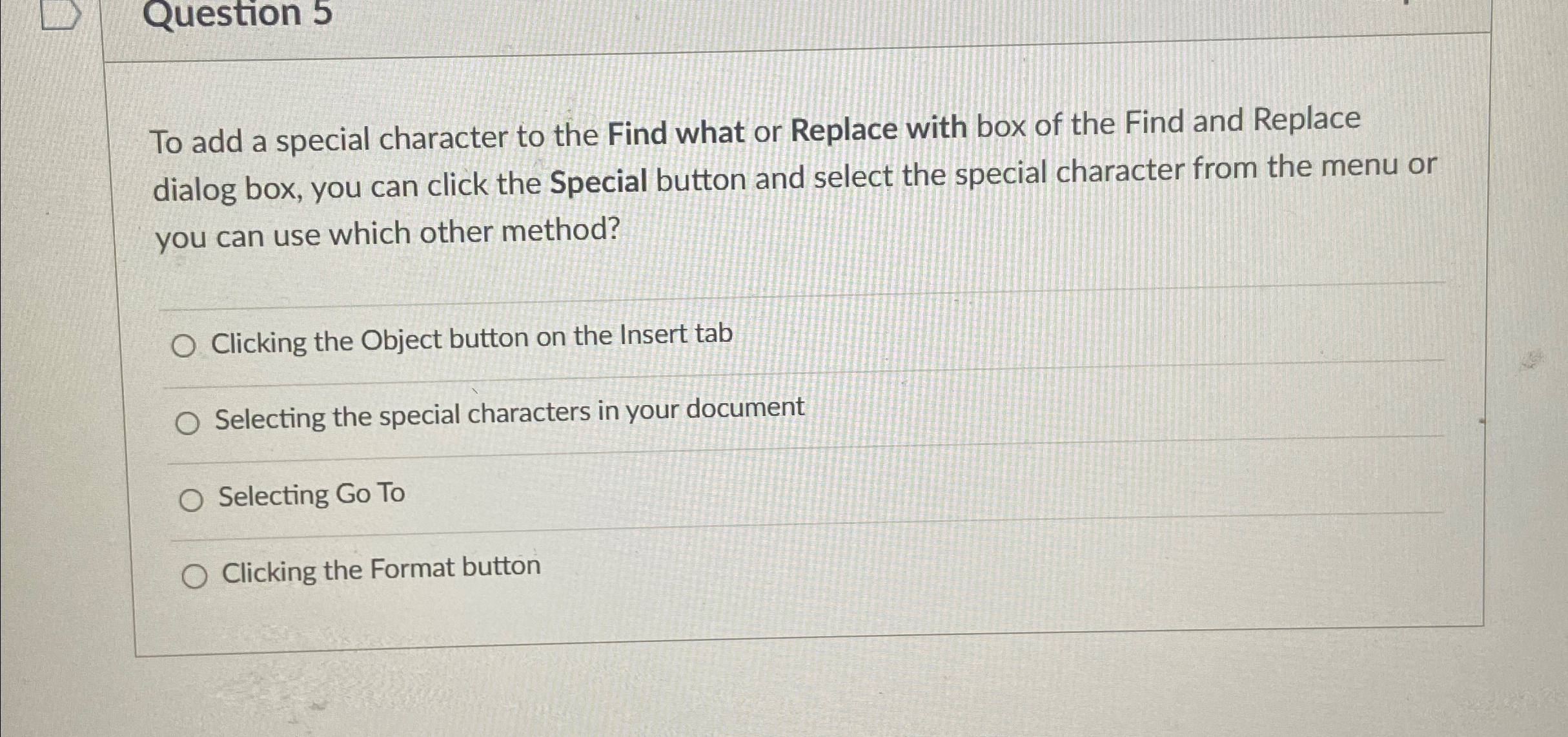1568x737 pixels.
Task: Click the answer text Selecting Go To
Action: coord(311,493)
